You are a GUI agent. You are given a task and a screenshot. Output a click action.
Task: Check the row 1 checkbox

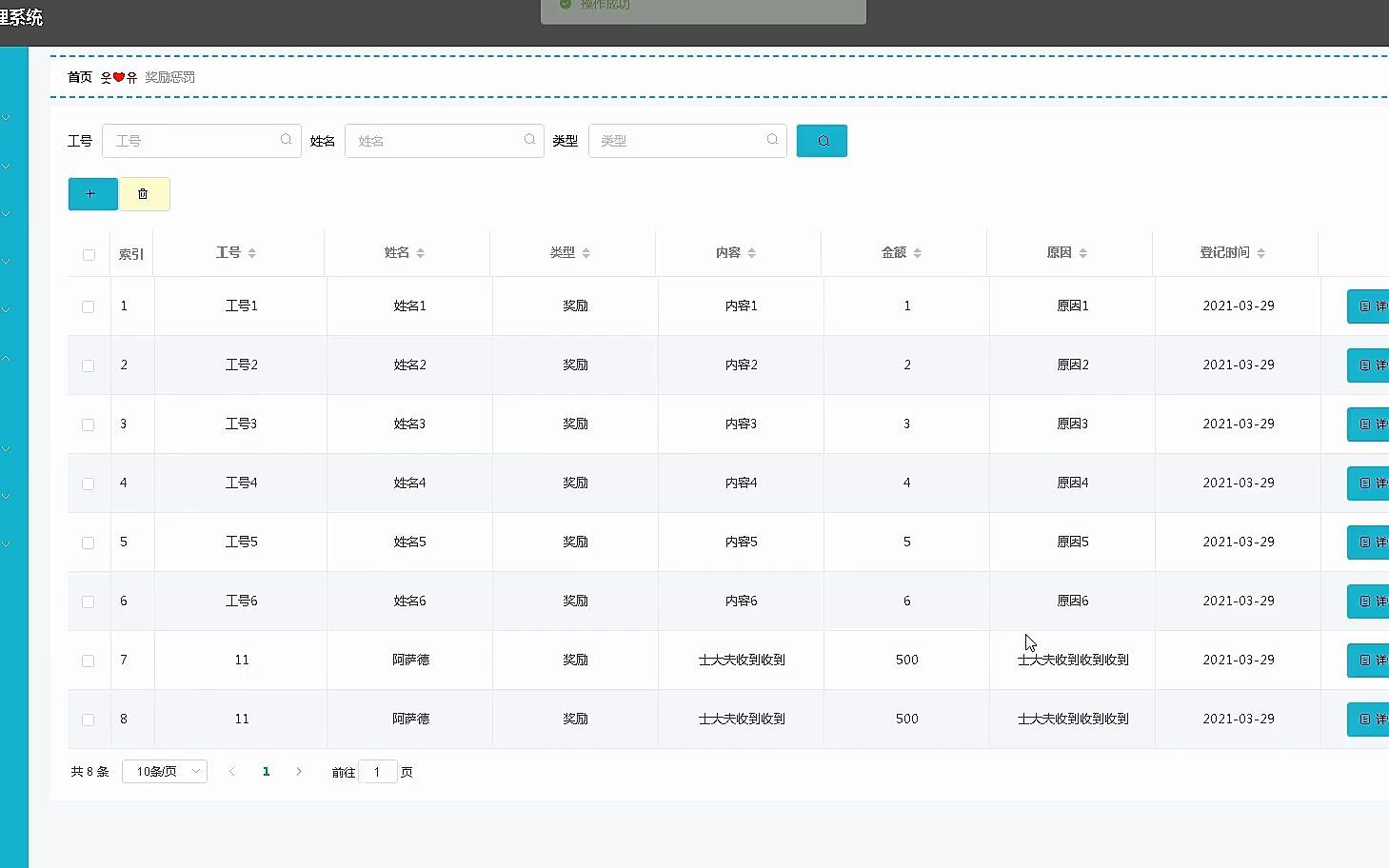tap(88, 306)
